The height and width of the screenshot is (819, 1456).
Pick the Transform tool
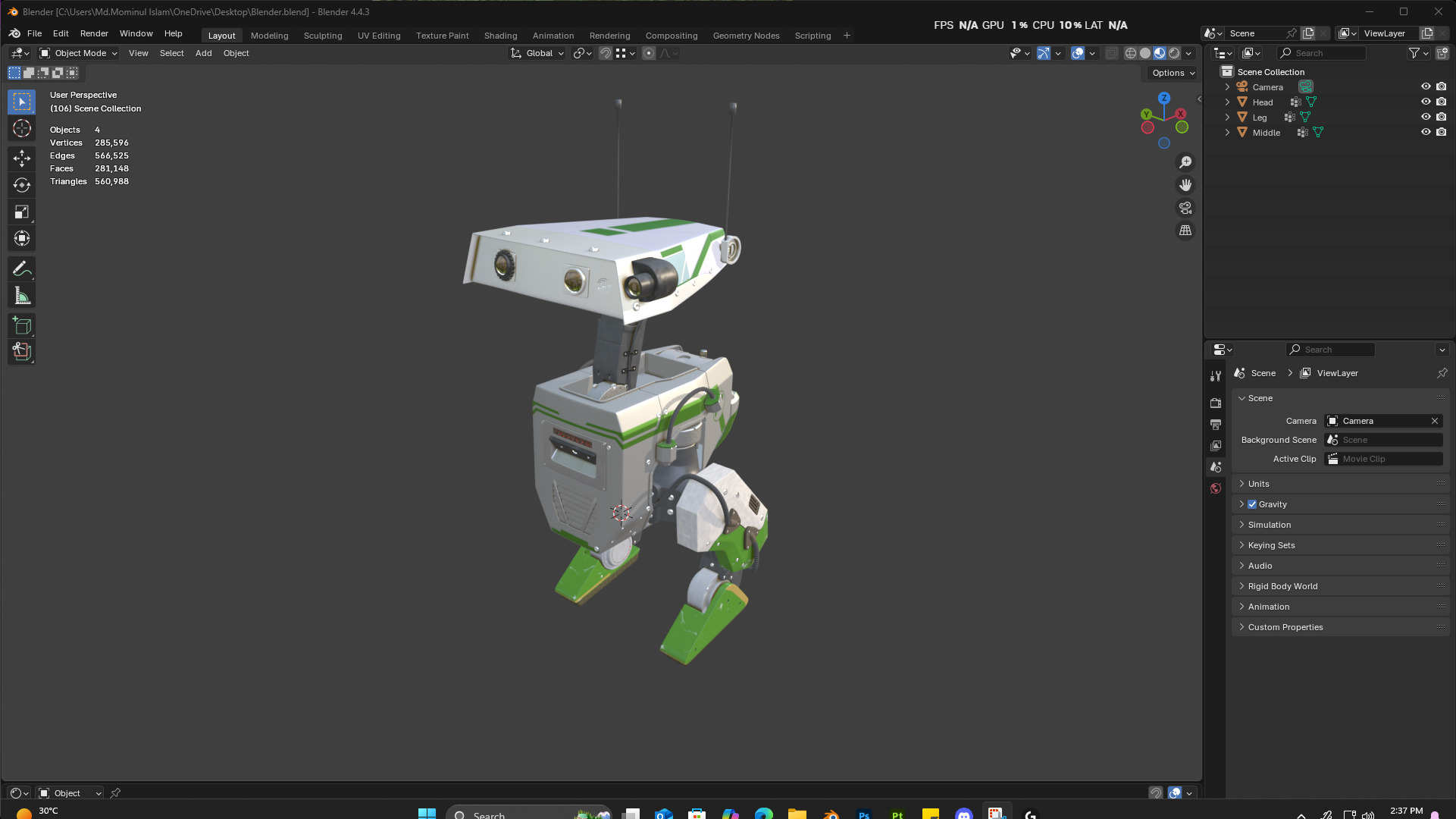coord(21,238)
